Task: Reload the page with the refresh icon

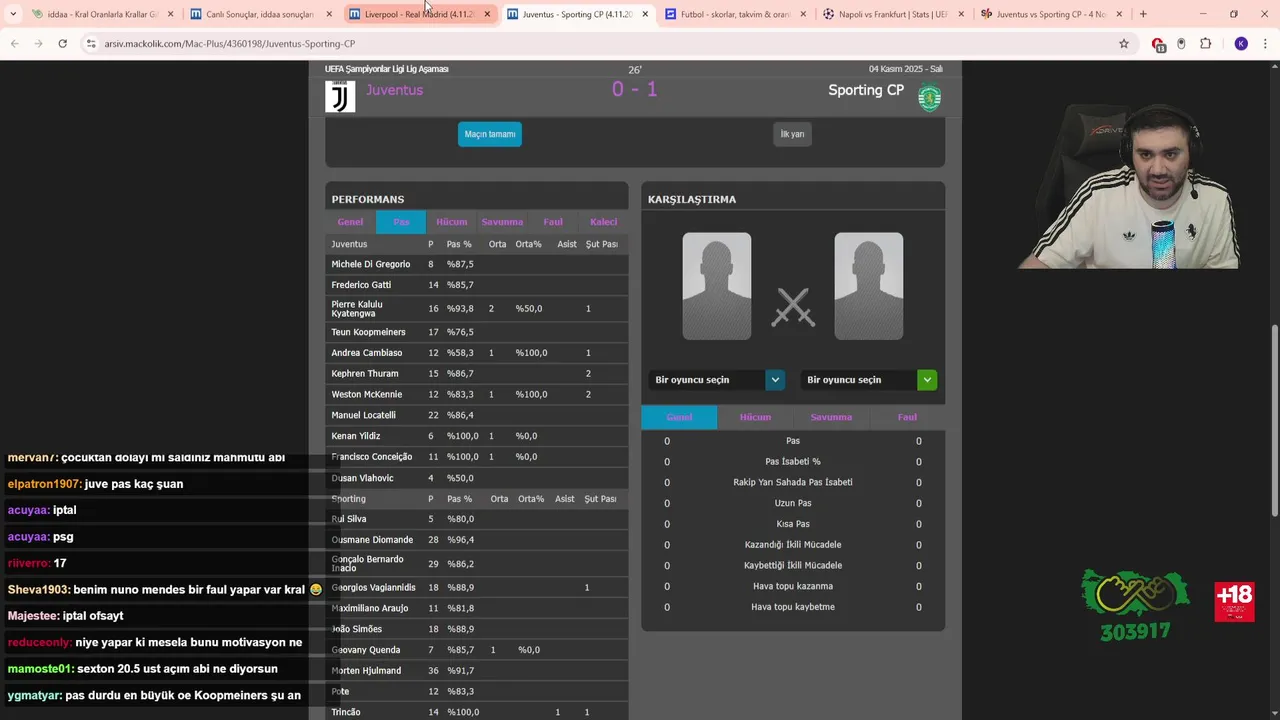Action: coord(62,44)
